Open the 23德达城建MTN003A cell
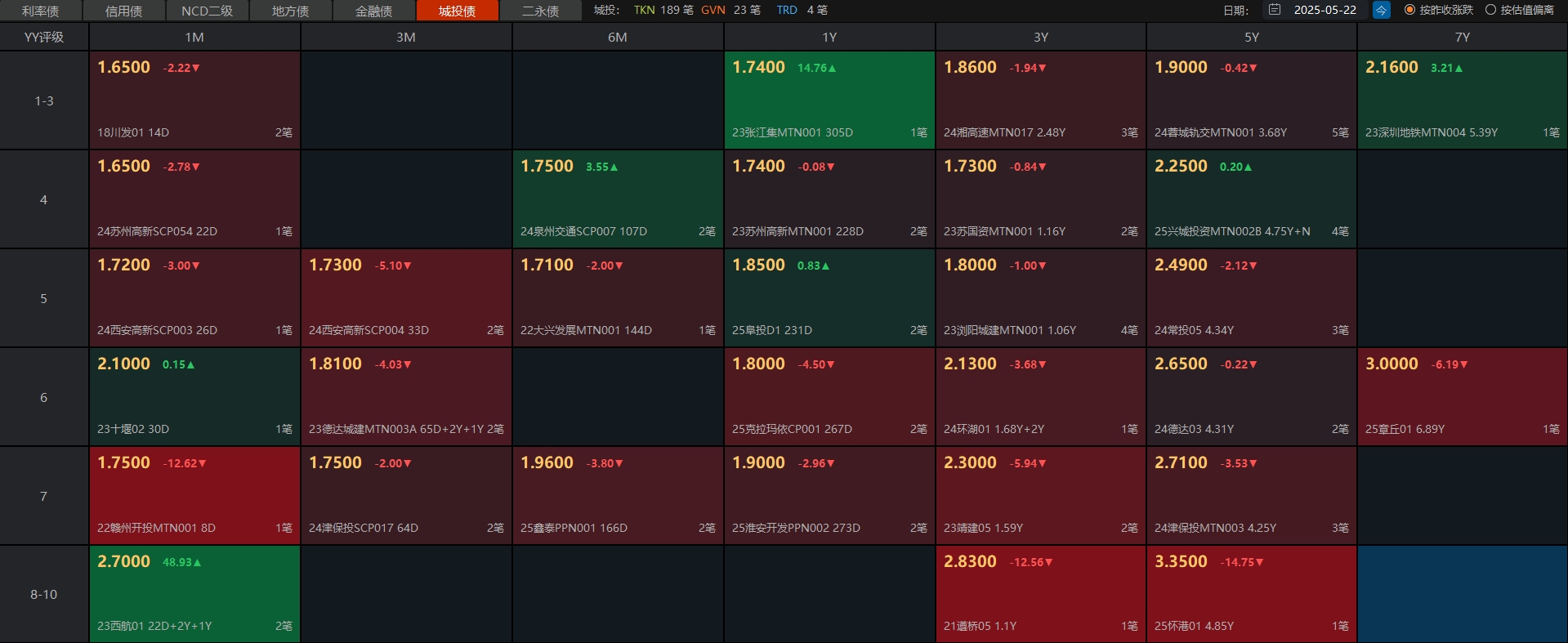This screenshot has height=643, width=1568. 406,397
